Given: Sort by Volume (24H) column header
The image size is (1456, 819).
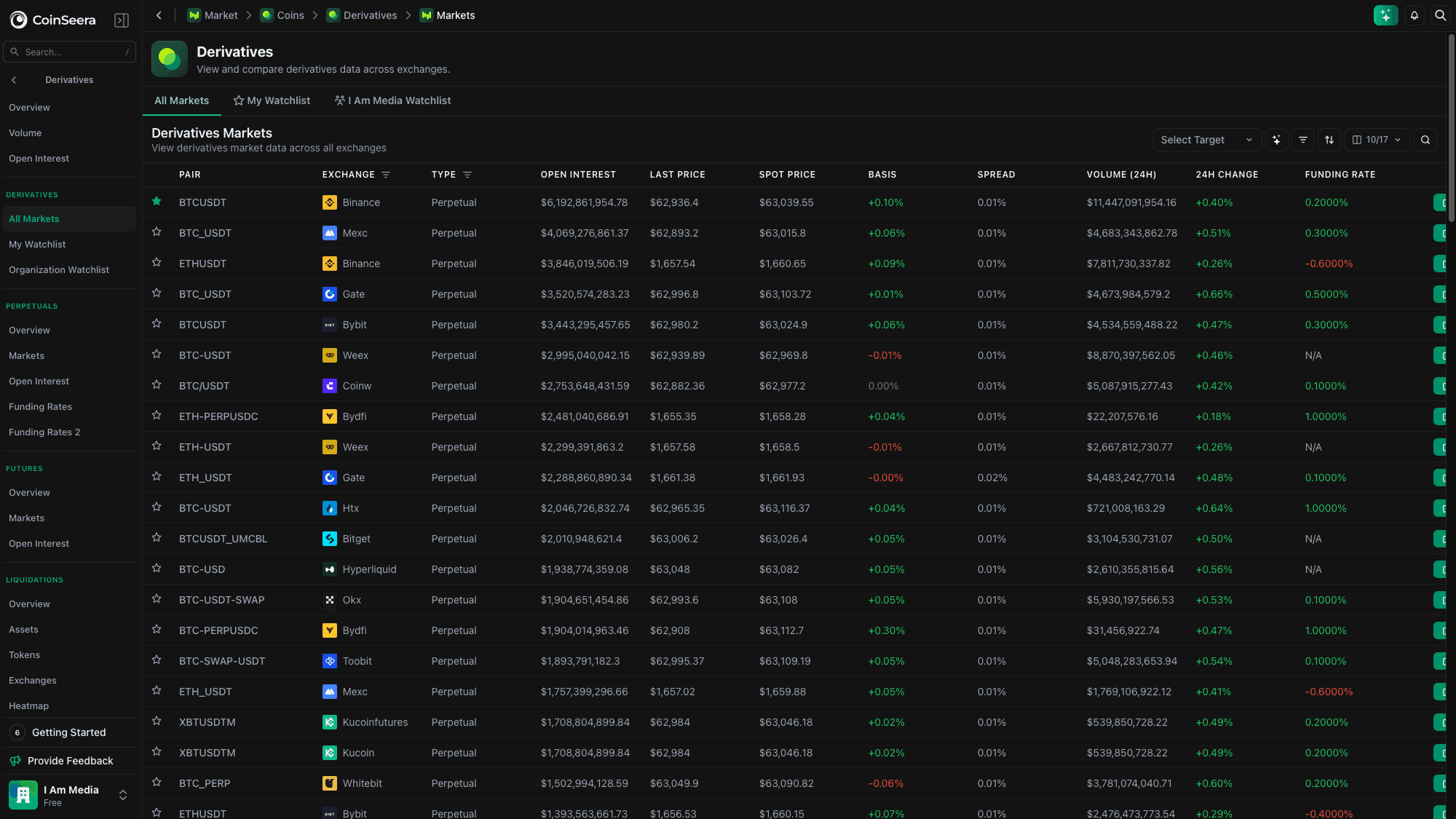Looking at the screenshot, I should (1121, 175).
